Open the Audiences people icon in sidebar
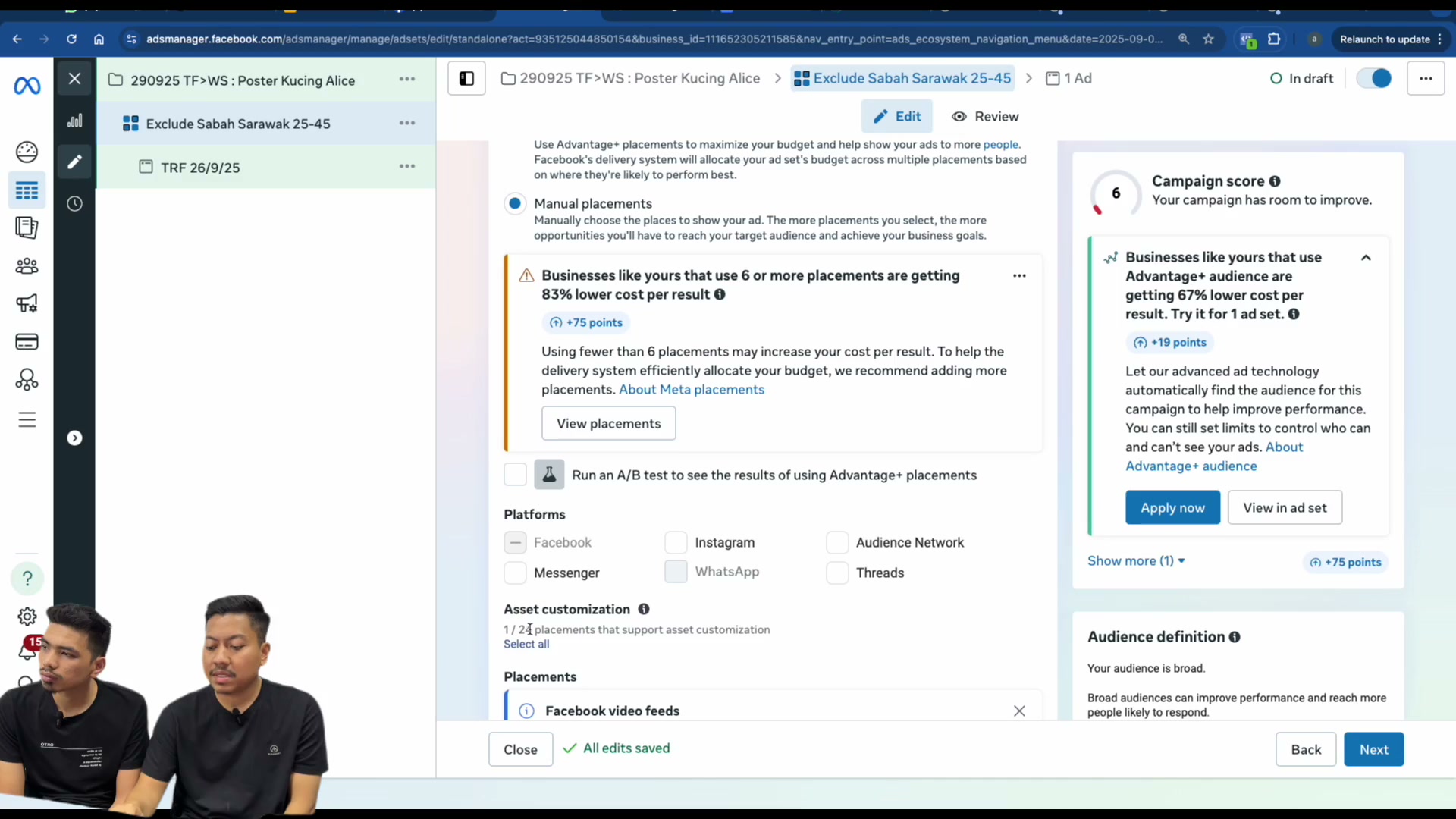 tap(27, 266)
